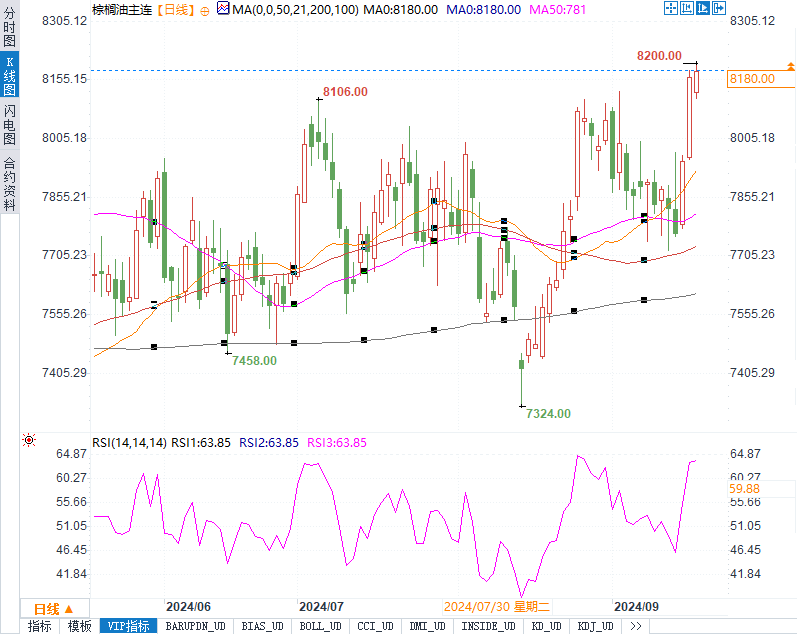Apply the KD_UD indicator
Image resolution: width=797 pixels, height=634 pixels.
546,626
